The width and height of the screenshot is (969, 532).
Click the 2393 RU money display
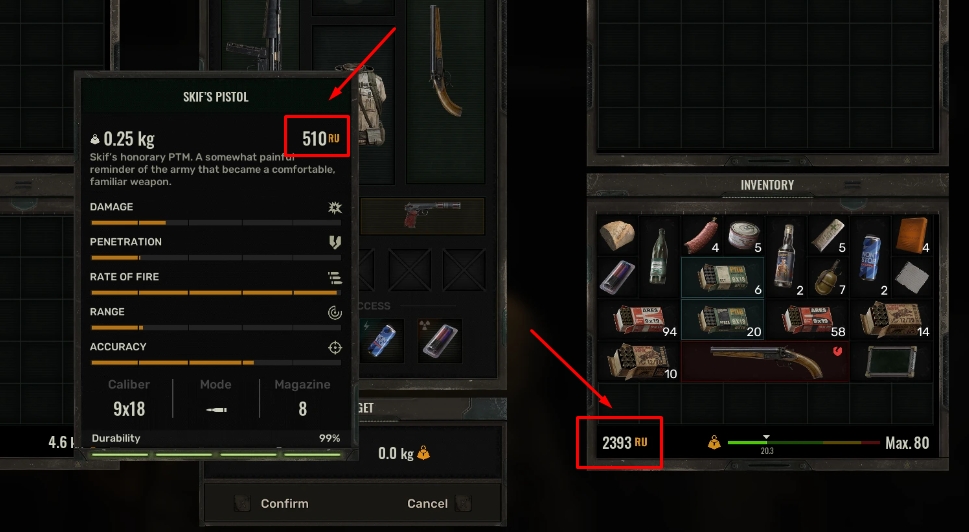click(x=624, y=442)
